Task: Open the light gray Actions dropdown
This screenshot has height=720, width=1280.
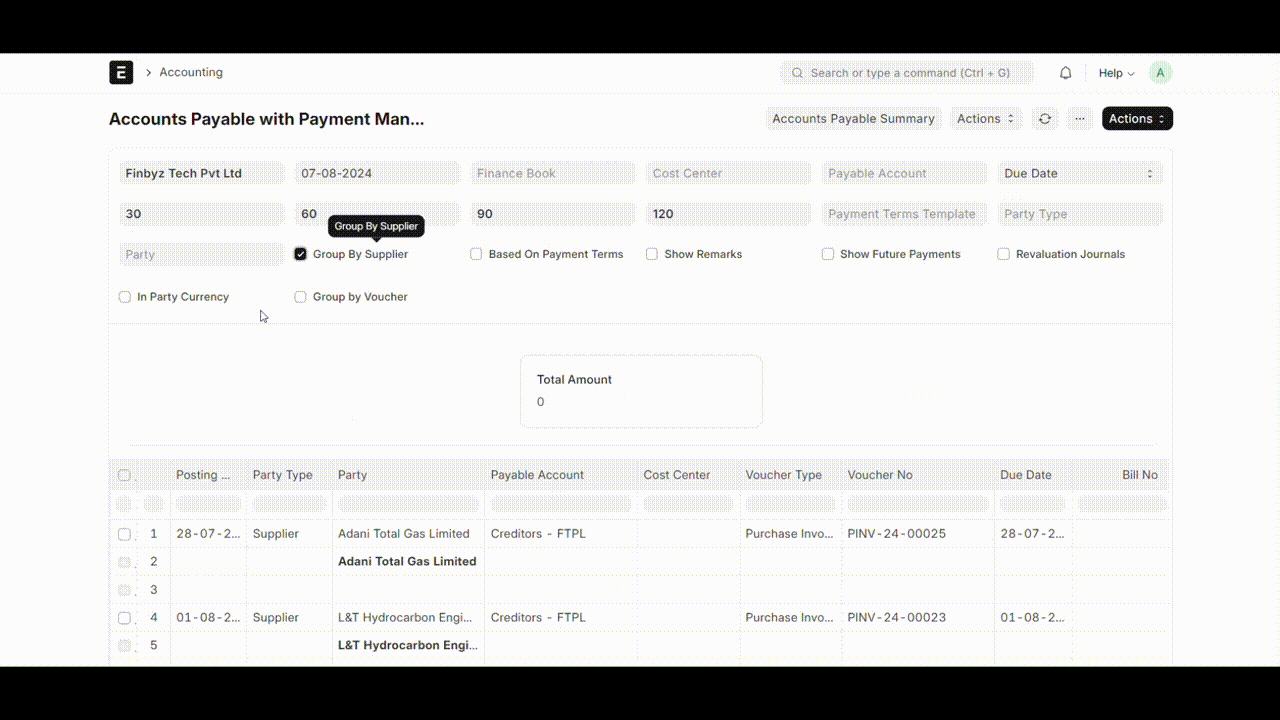Action: 986,119
